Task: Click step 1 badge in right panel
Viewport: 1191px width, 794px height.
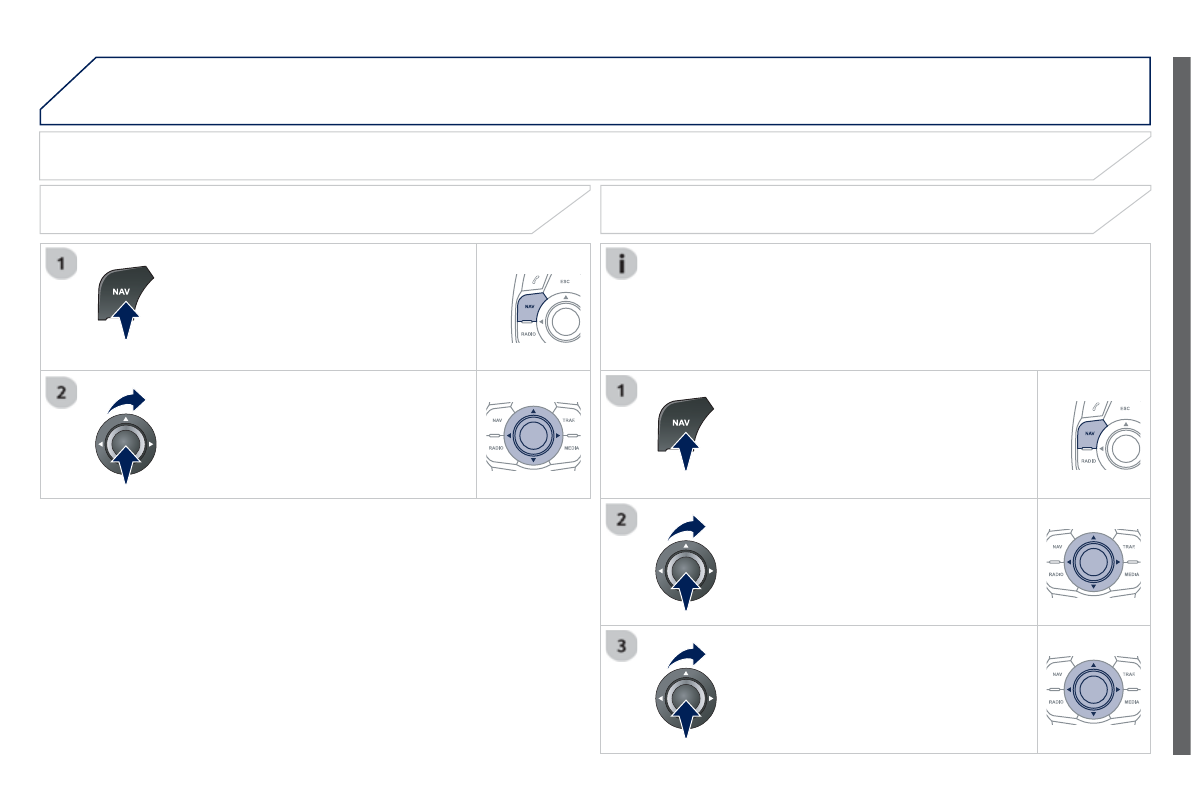Action: (622, 392)
